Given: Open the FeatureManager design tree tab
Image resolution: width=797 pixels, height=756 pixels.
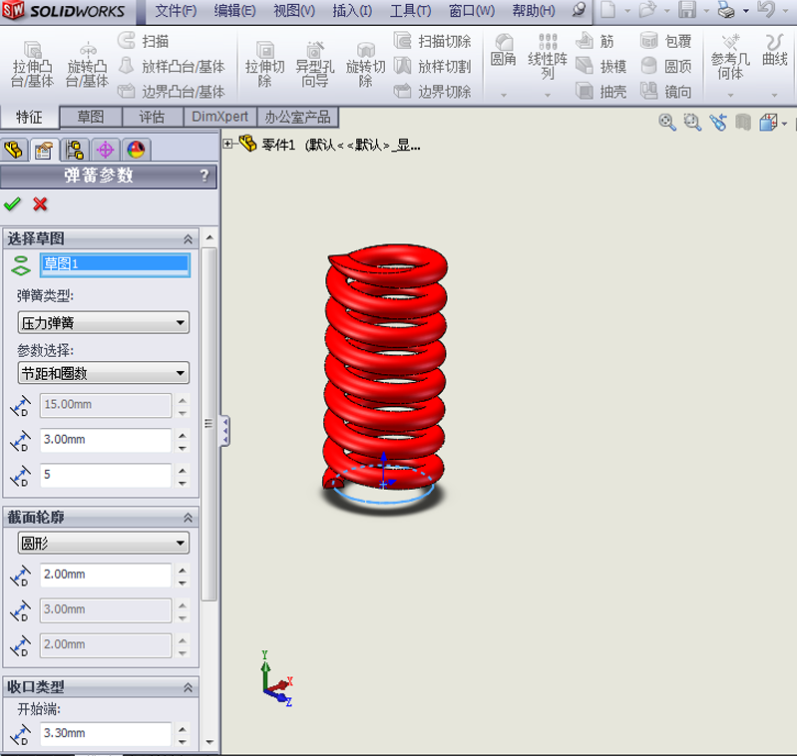Looking at the screenshot, I should coord(14,150).
